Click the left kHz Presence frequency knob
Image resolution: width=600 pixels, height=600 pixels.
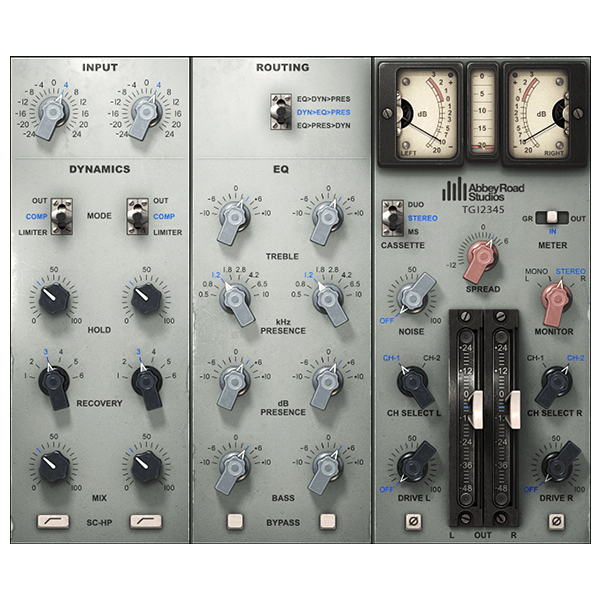235,302
